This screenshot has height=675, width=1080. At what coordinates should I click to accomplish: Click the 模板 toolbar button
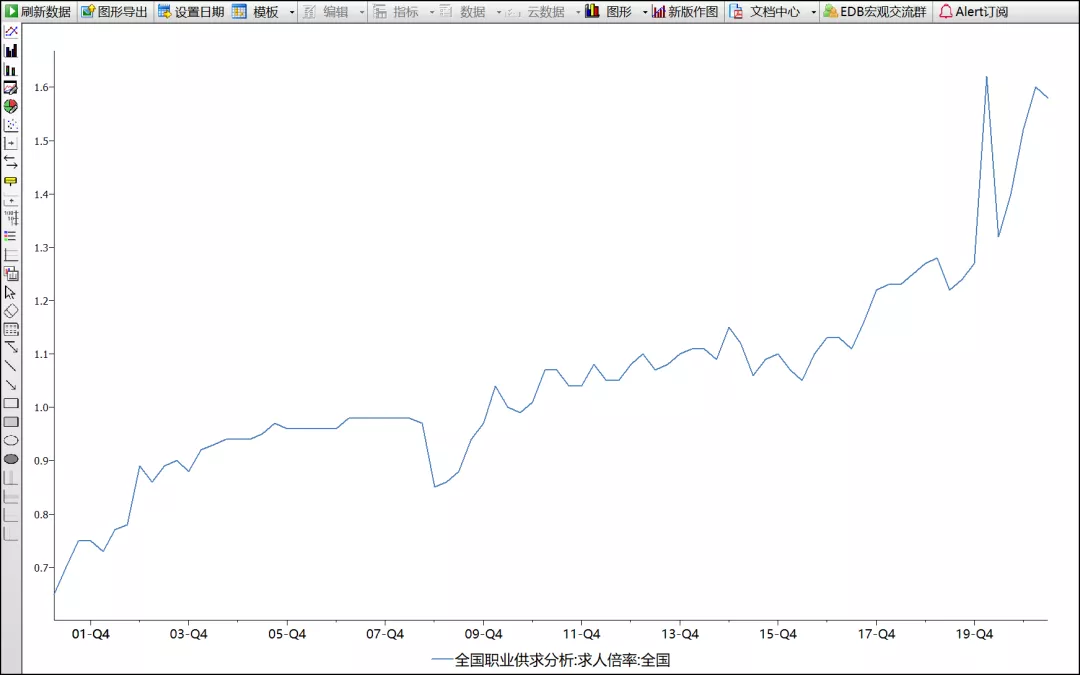pyautogui.click(x=258, y=12)
